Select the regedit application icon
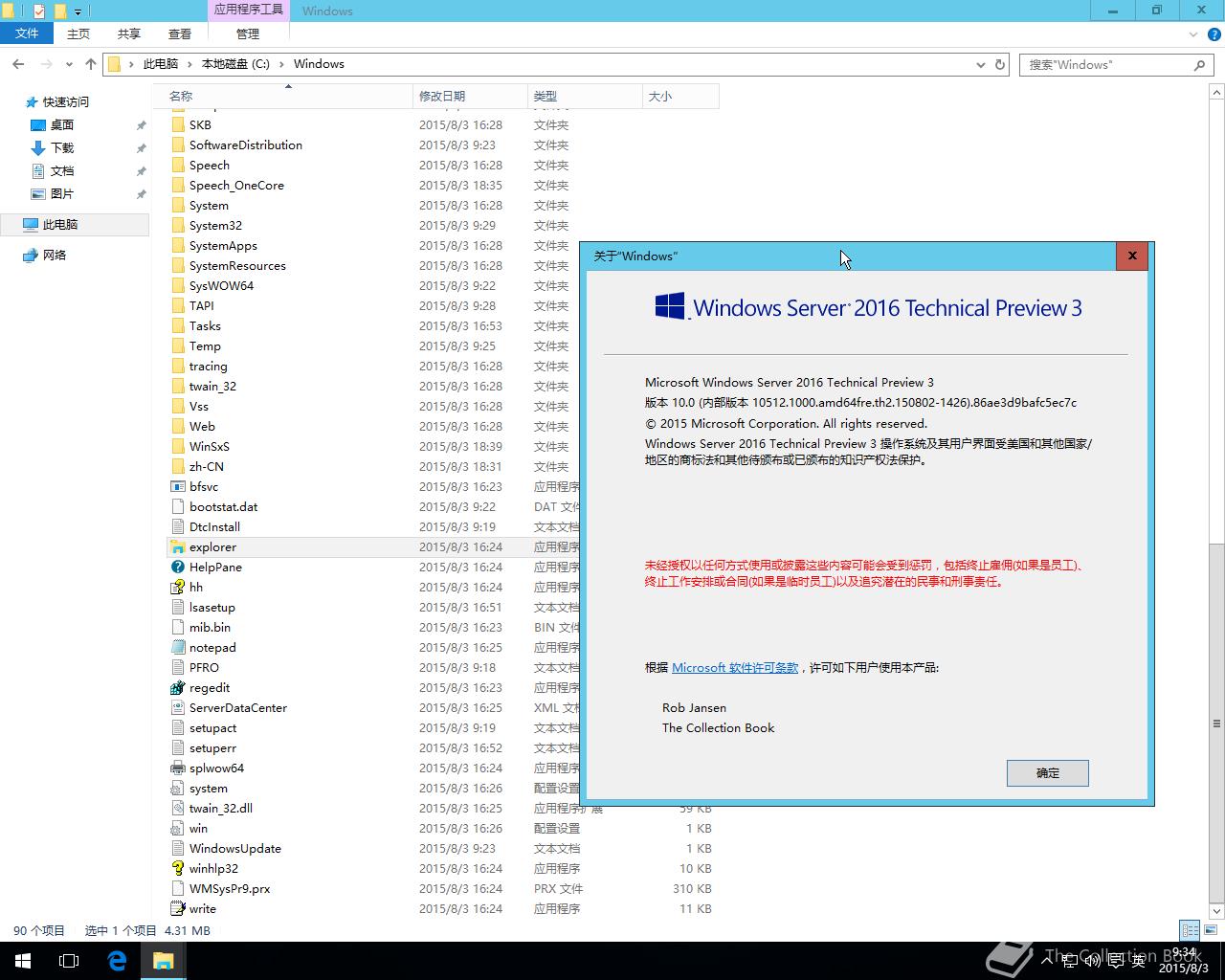1225x980 pixels. 177,688
